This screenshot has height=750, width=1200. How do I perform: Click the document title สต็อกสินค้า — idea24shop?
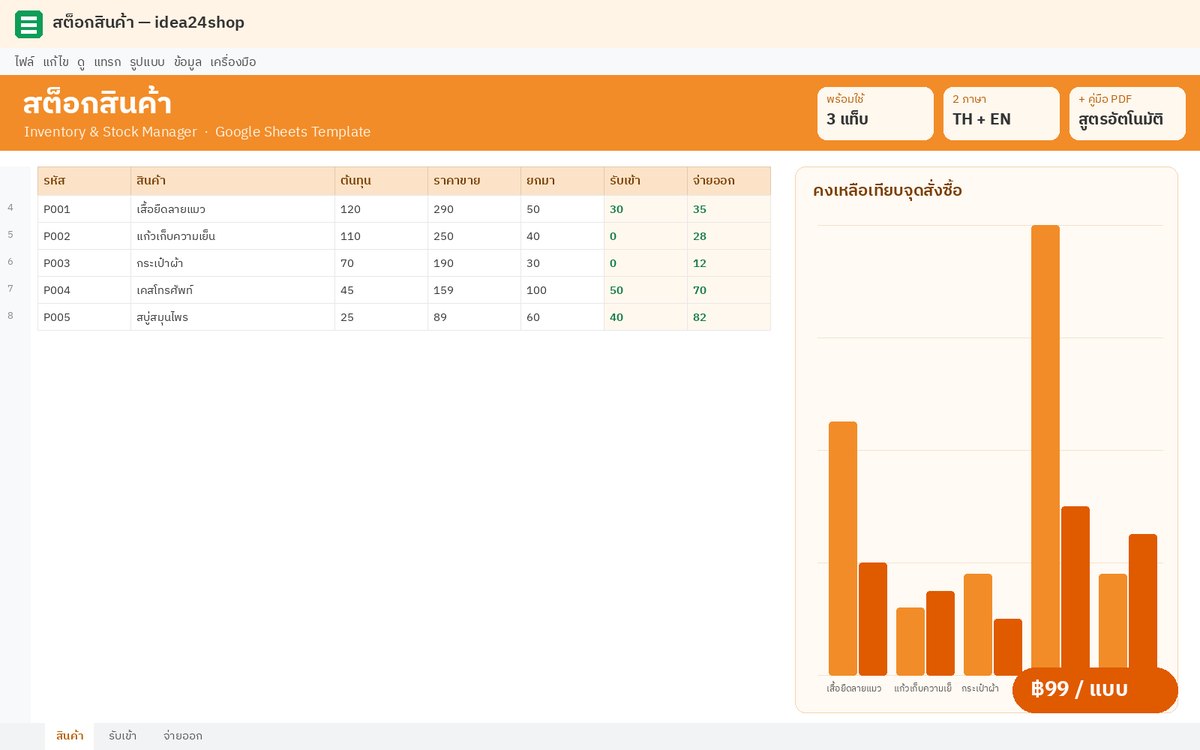pos(149,23)
